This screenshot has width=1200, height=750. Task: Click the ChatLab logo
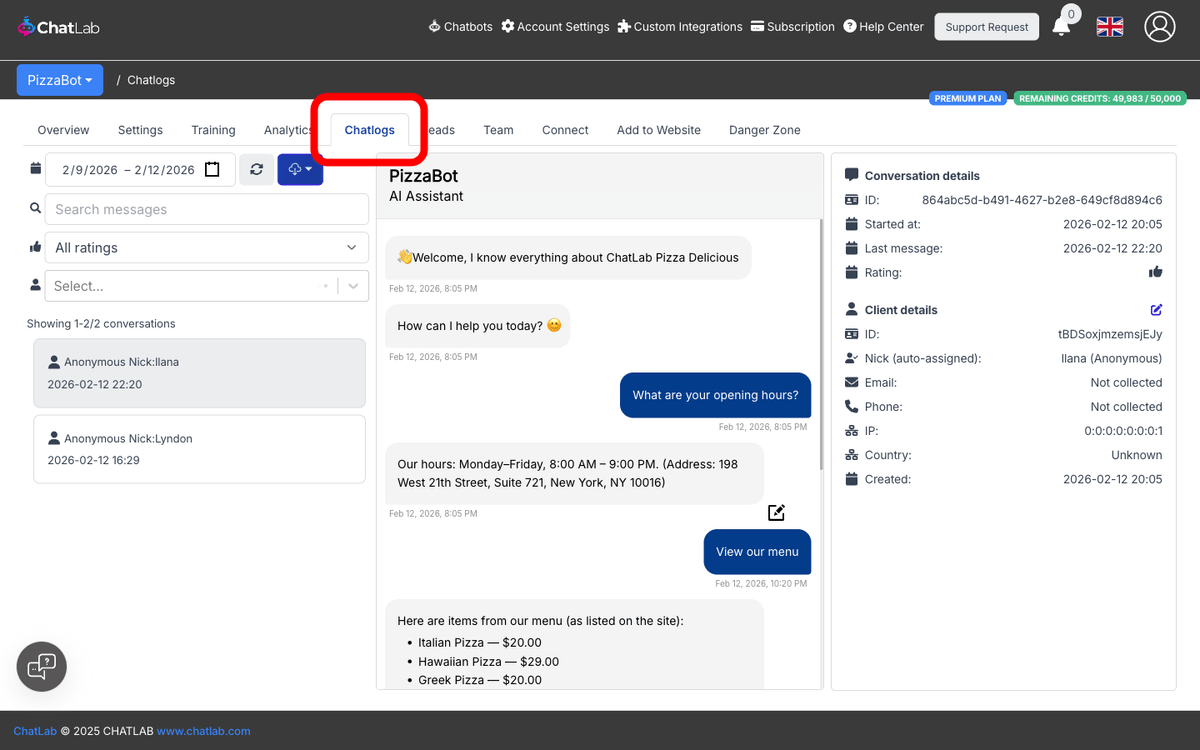pos(57,27)
